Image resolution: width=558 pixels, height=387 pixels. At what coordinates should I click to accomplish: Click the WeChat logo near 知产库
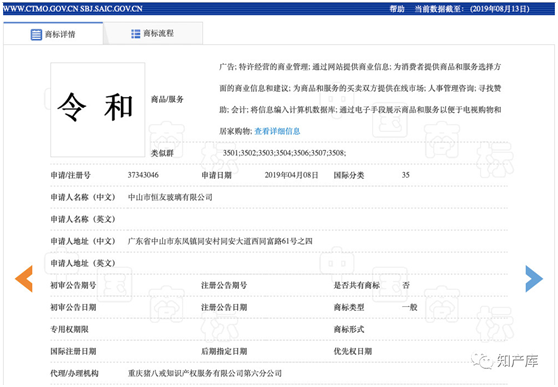coord(482,361)
